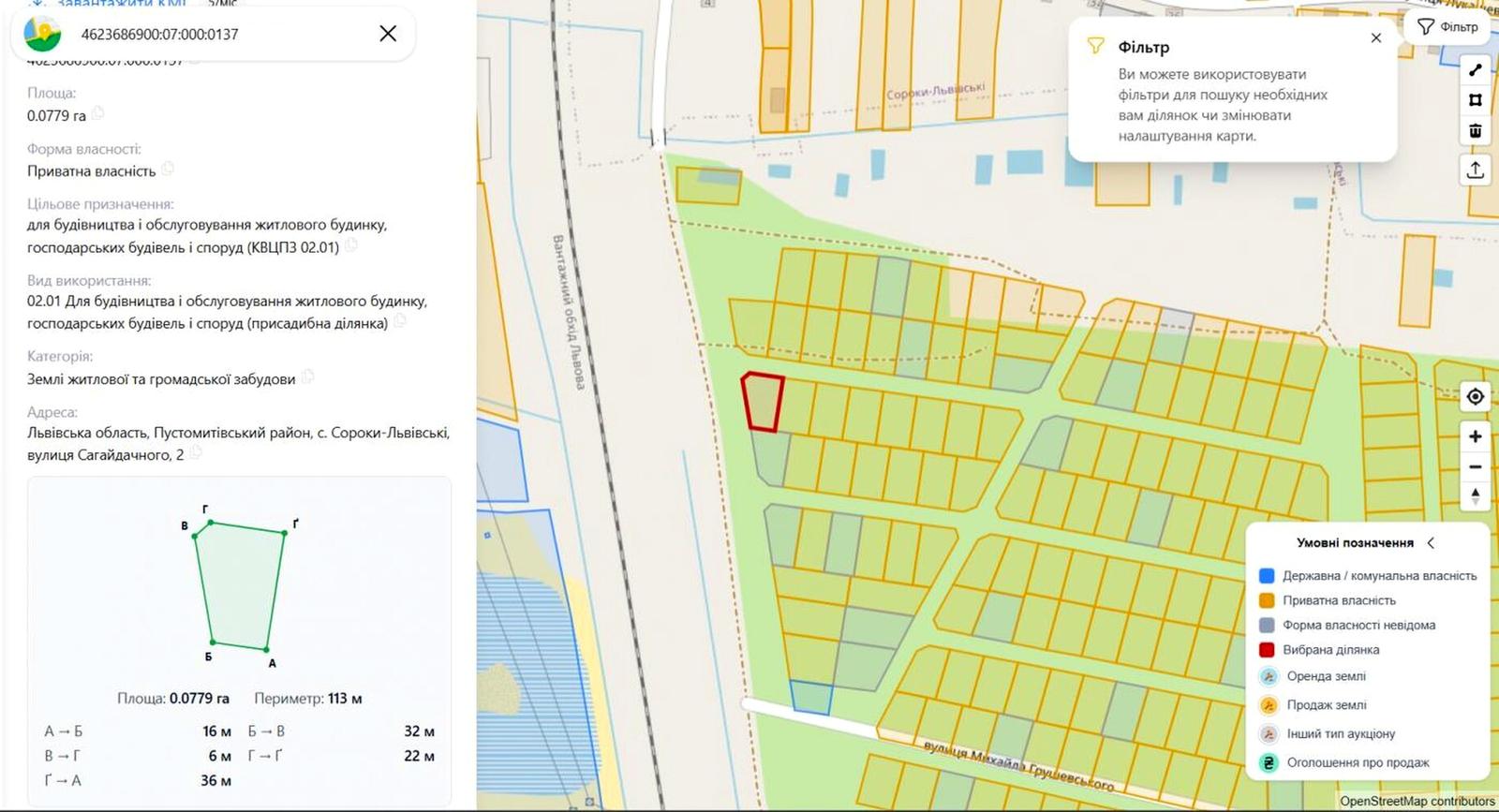Collapse the Умовні позначення legend
1499x812 pixels.
click(x=1431, y=542)
